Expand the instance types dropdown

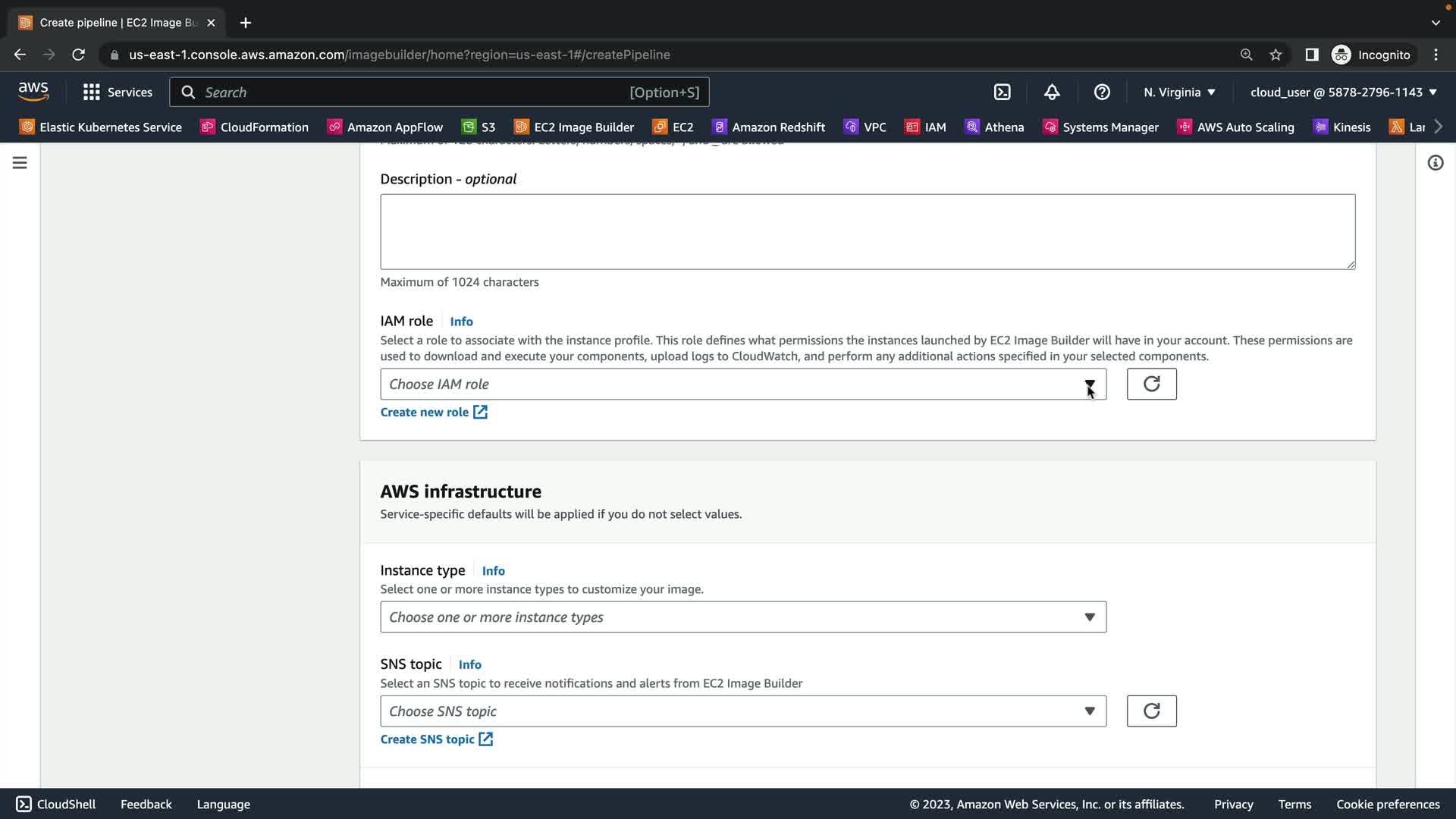742,617
